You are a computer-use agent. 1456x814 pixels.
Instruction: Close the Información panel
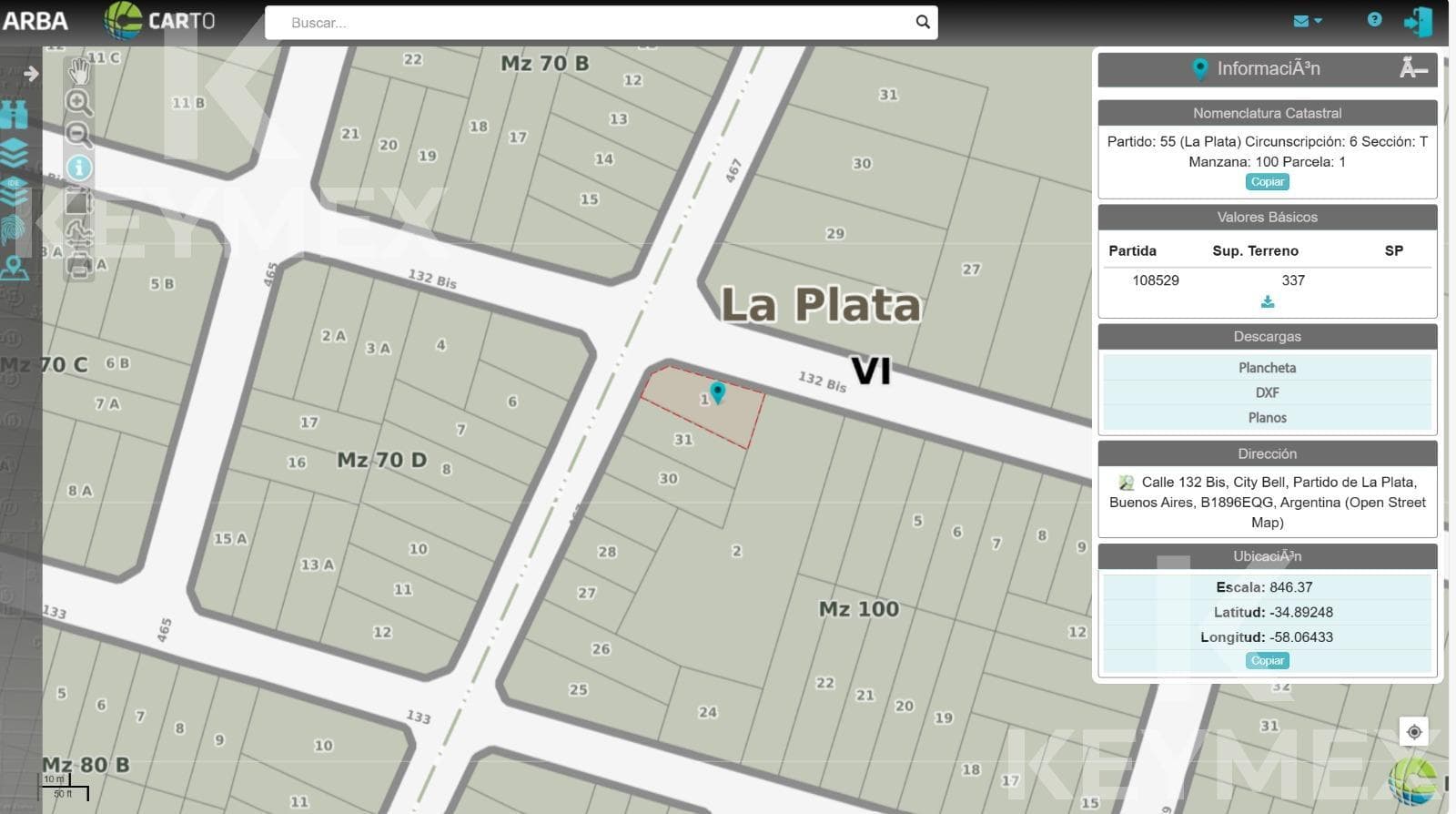1413,68
